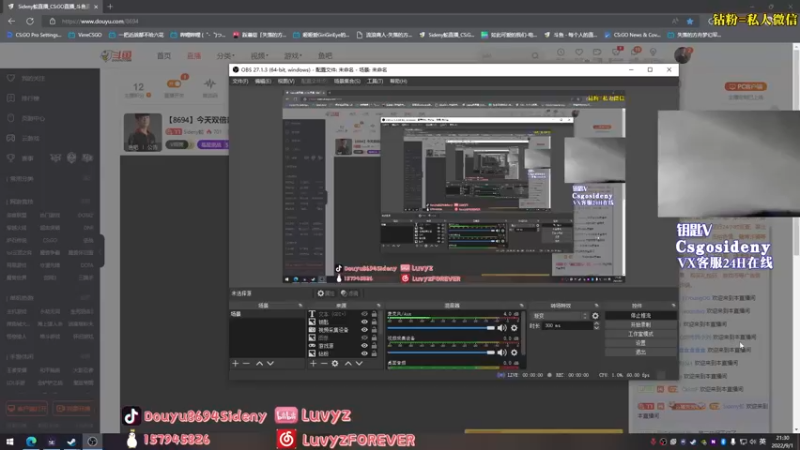Viewport: 800px width, 450px height.
Task: Toggle the lock on 视频采集设备 source
Action: pos(374,330)
